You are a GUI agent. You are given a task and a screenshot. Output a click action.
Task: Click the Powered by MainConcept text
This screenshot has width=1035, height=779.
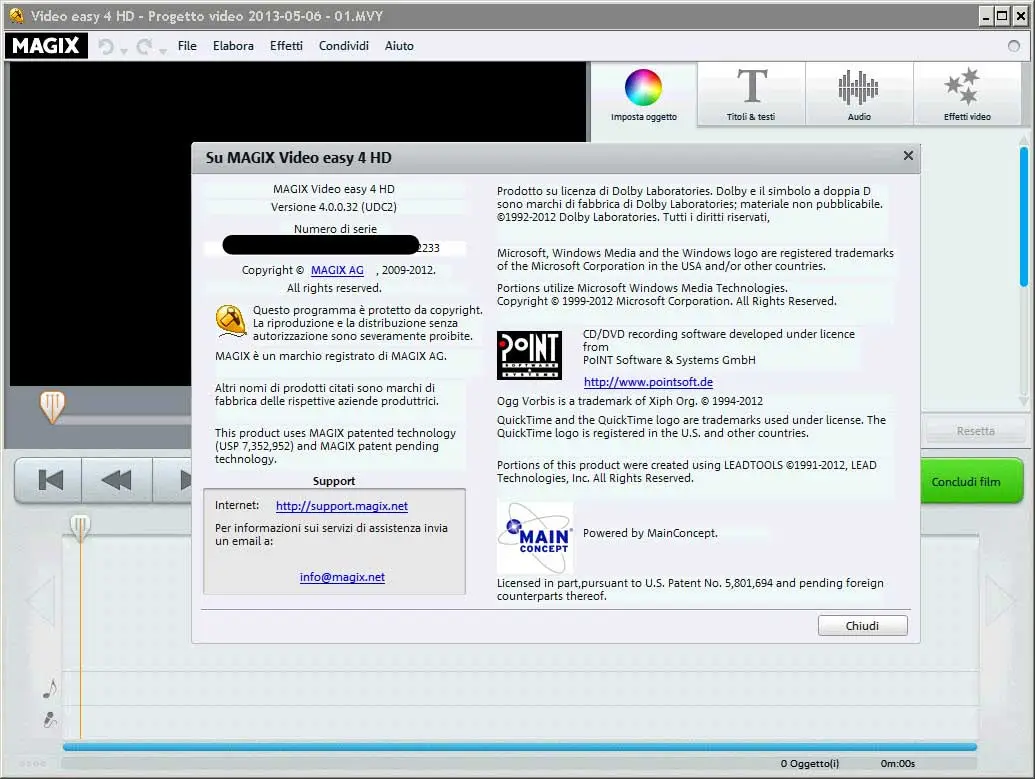(x=650, y=533)
